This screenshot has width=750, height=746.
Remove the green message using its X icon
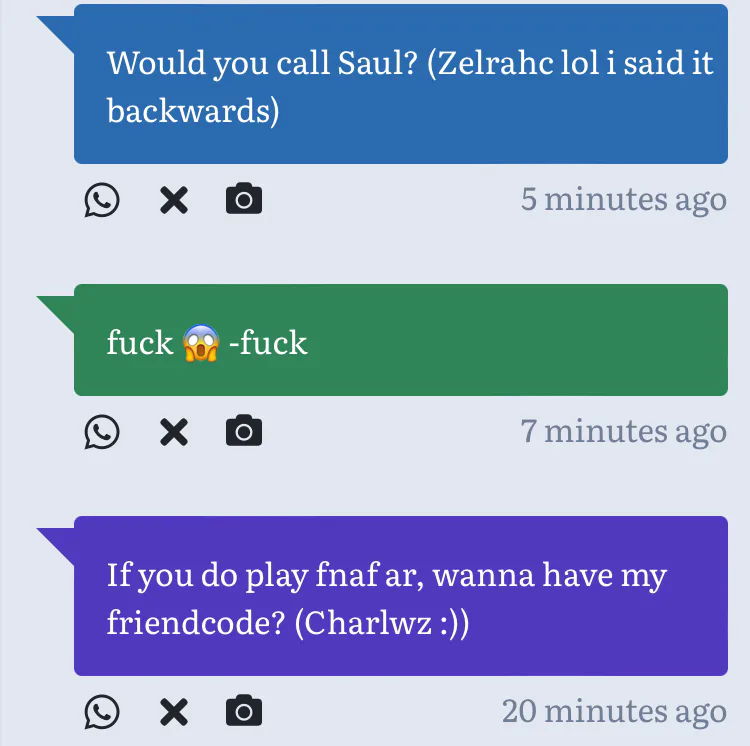click(174, 432)
